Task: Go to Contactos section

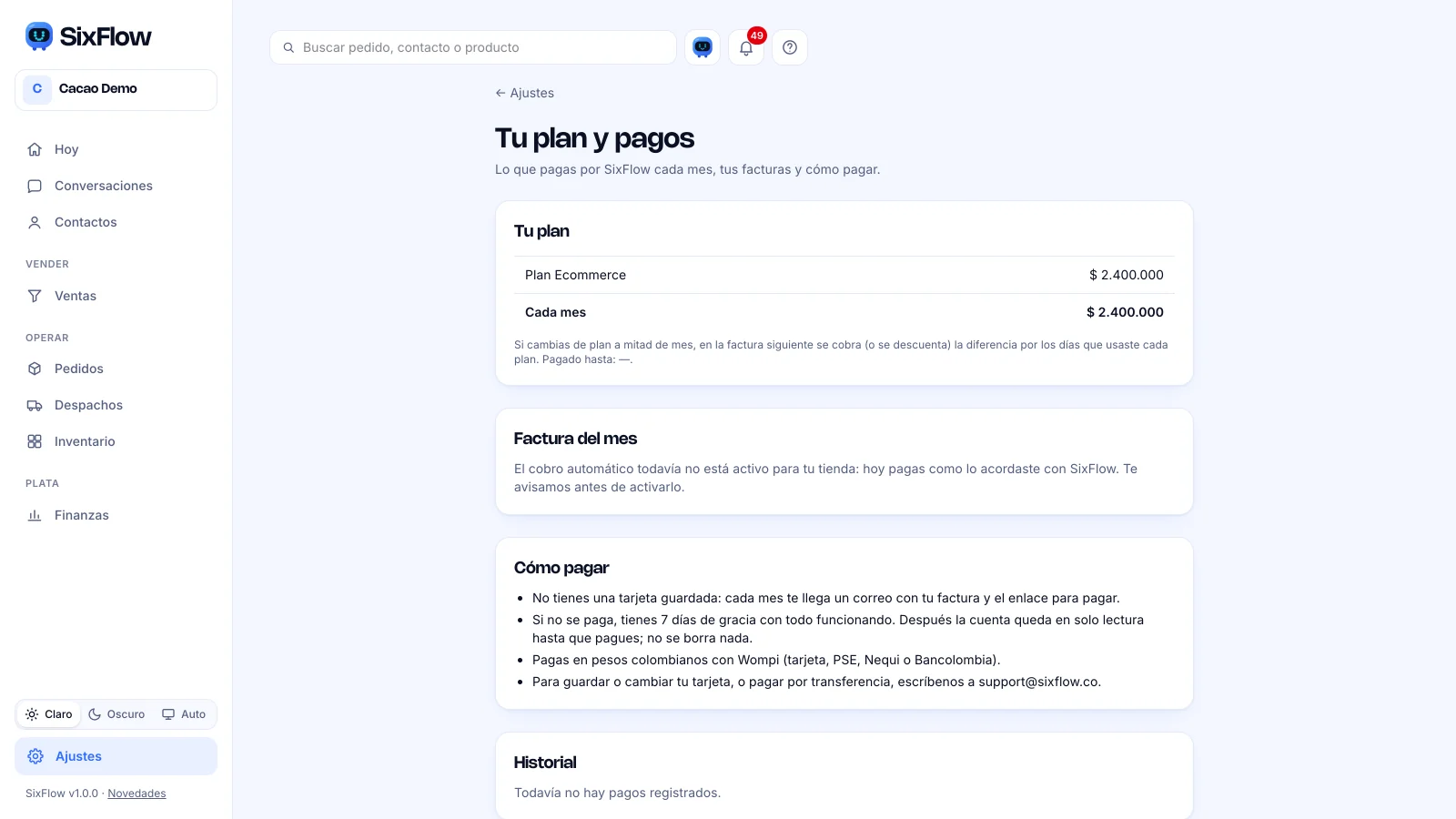Action: coord(116,222)
